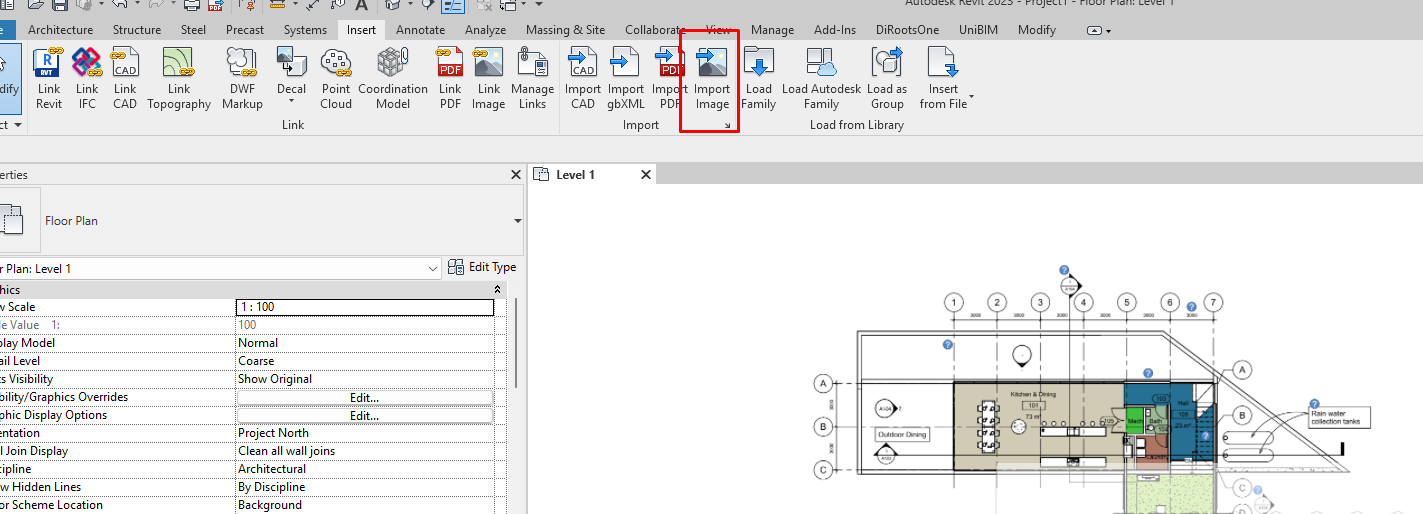This screenshot has width=1423, height=514.
Task: Select the Point Cloud tool
Action: click(x=336, y=78)
